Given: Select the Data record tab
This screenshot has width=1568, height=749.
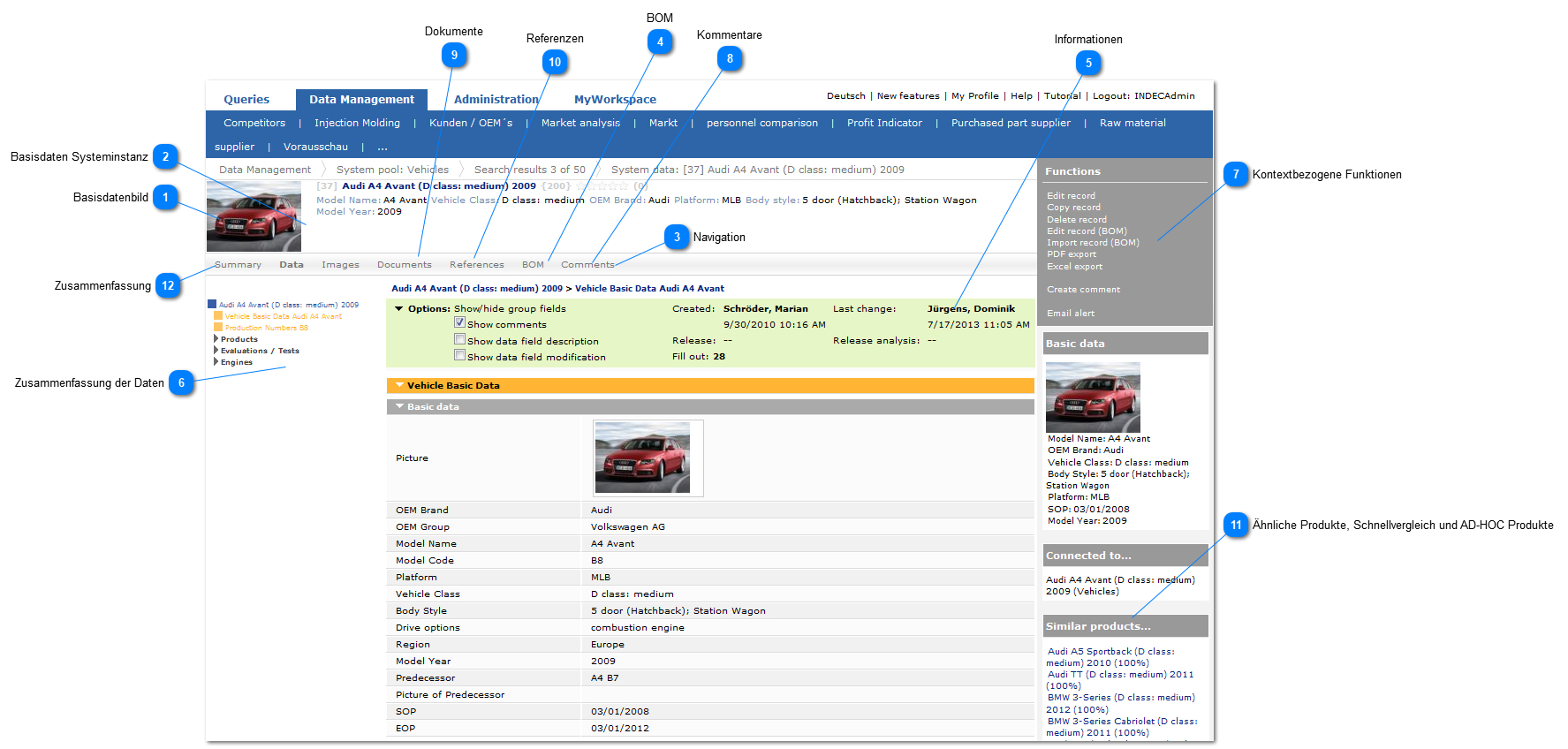Looking at the screenshot, I should 292,265.
